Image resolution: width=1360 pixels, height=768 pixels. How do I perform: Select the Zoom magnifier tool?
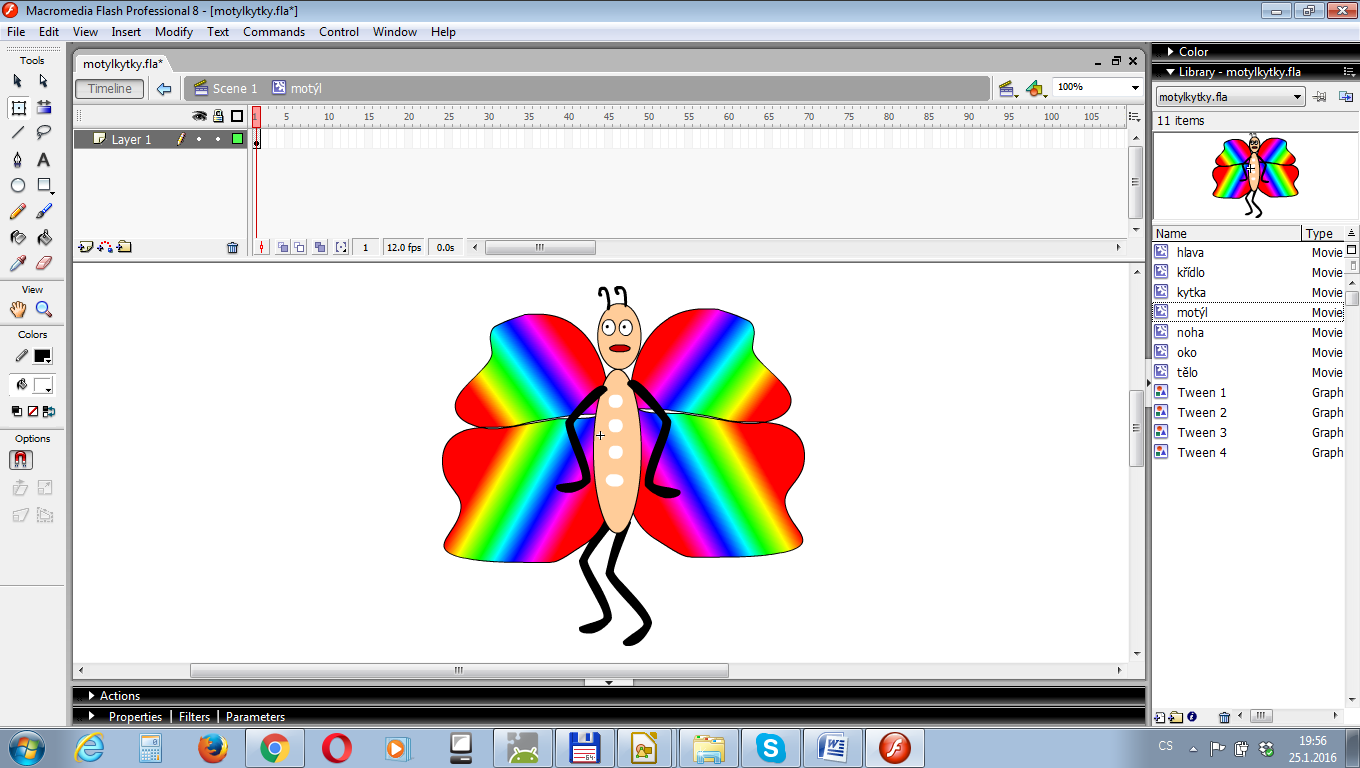click(44, 309)
